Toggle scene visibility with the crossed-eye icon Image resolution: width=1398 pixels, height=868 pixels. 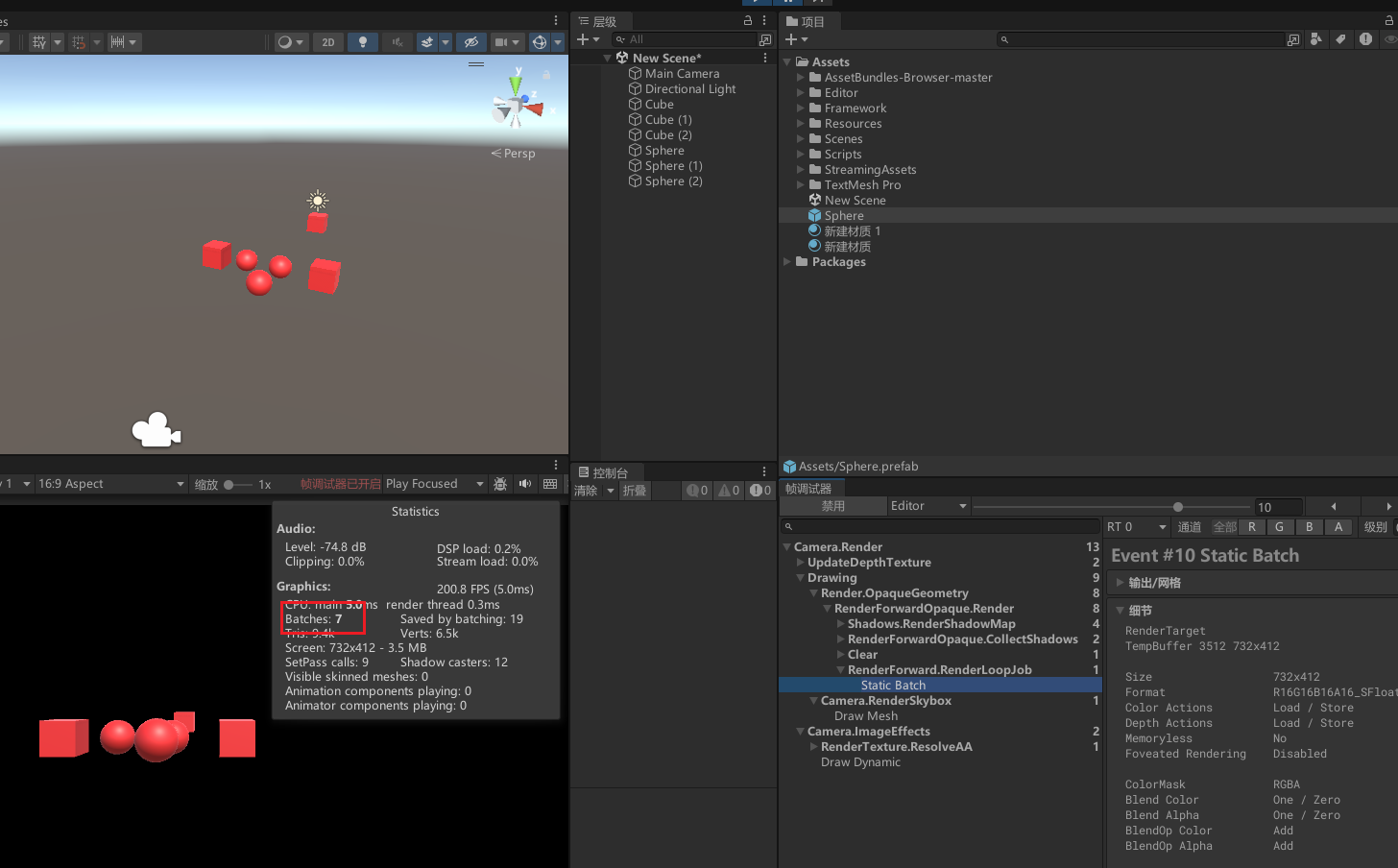click(x=470, y=42)
